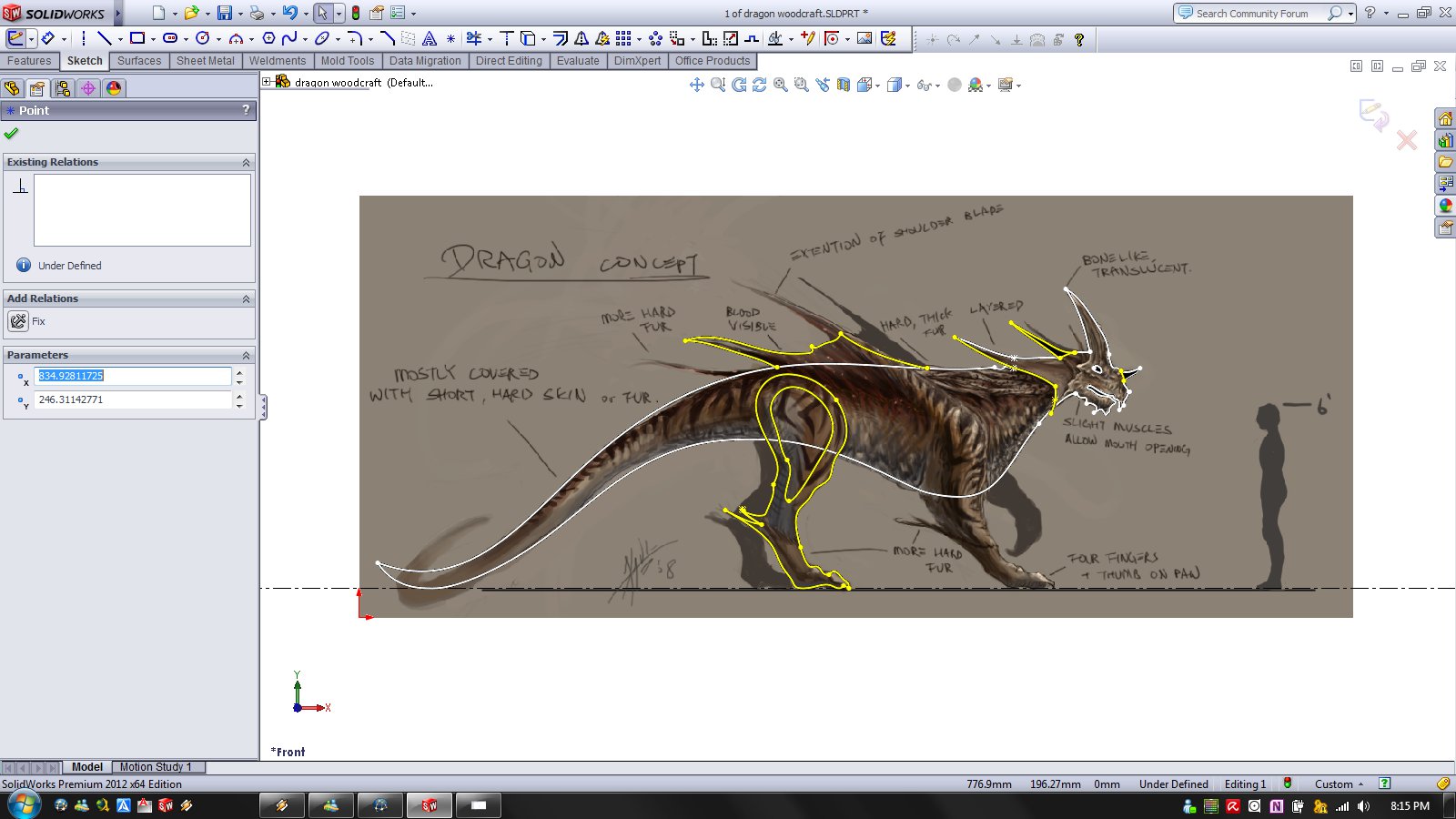The width and height of the screenshot is (1456, 819).
Task: Click the Rebuild traffic light icon
Action: point(356,14)
